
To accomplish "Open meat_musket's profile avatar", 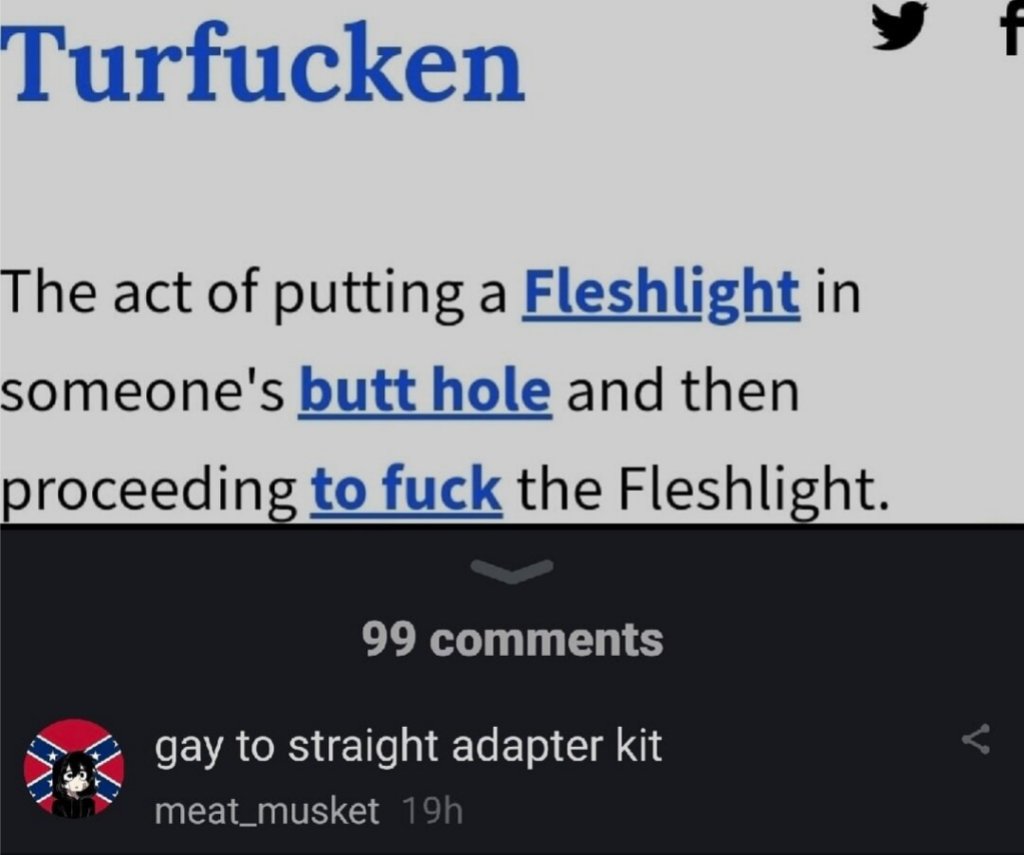I will (74, 767).
